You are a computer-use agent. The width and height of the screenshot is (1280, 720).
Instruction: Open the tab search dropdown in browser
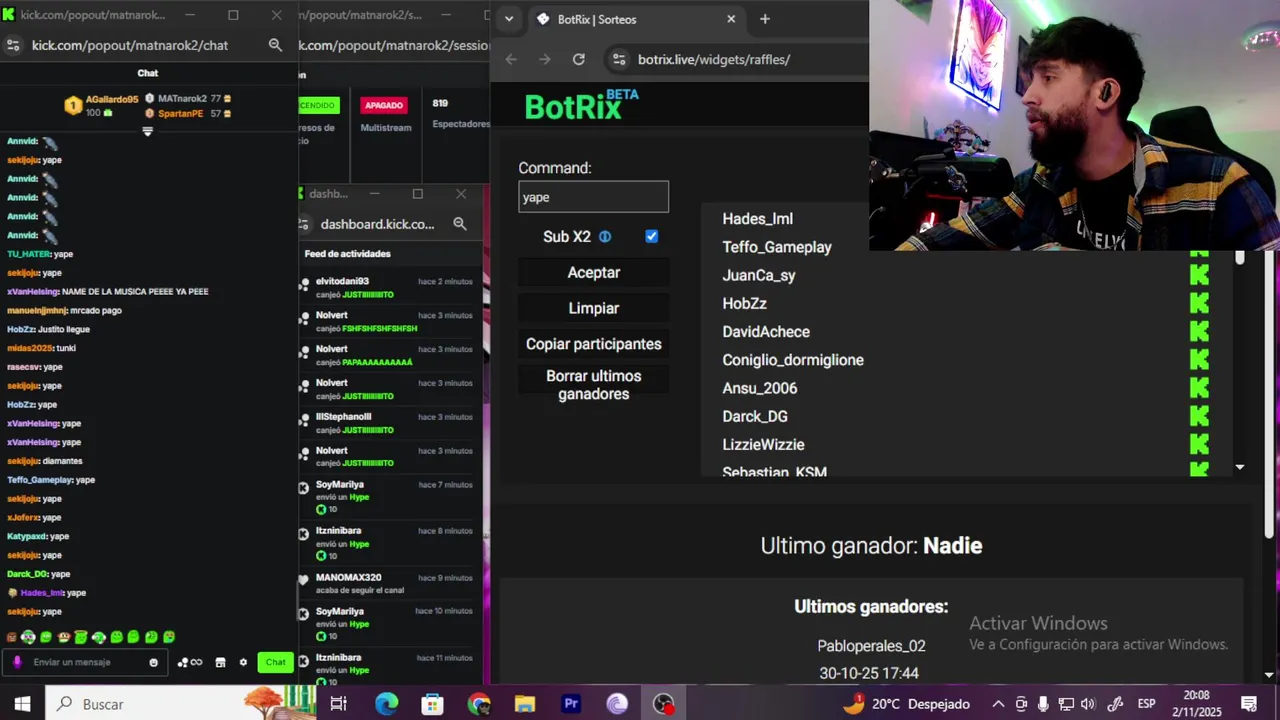(509, 19)
